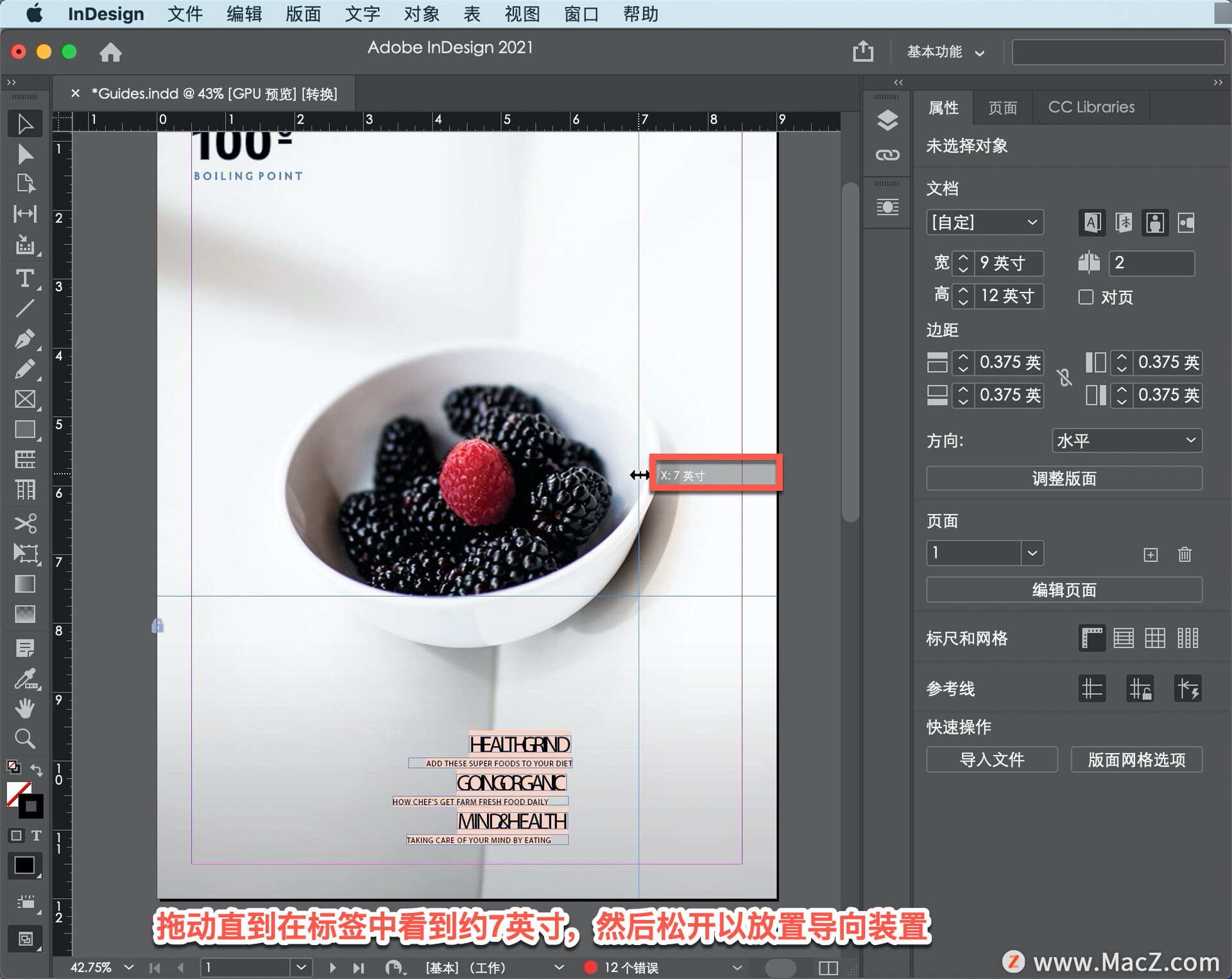Select the Hand tool
This screenshot has width=1232, height=979.
25,708
